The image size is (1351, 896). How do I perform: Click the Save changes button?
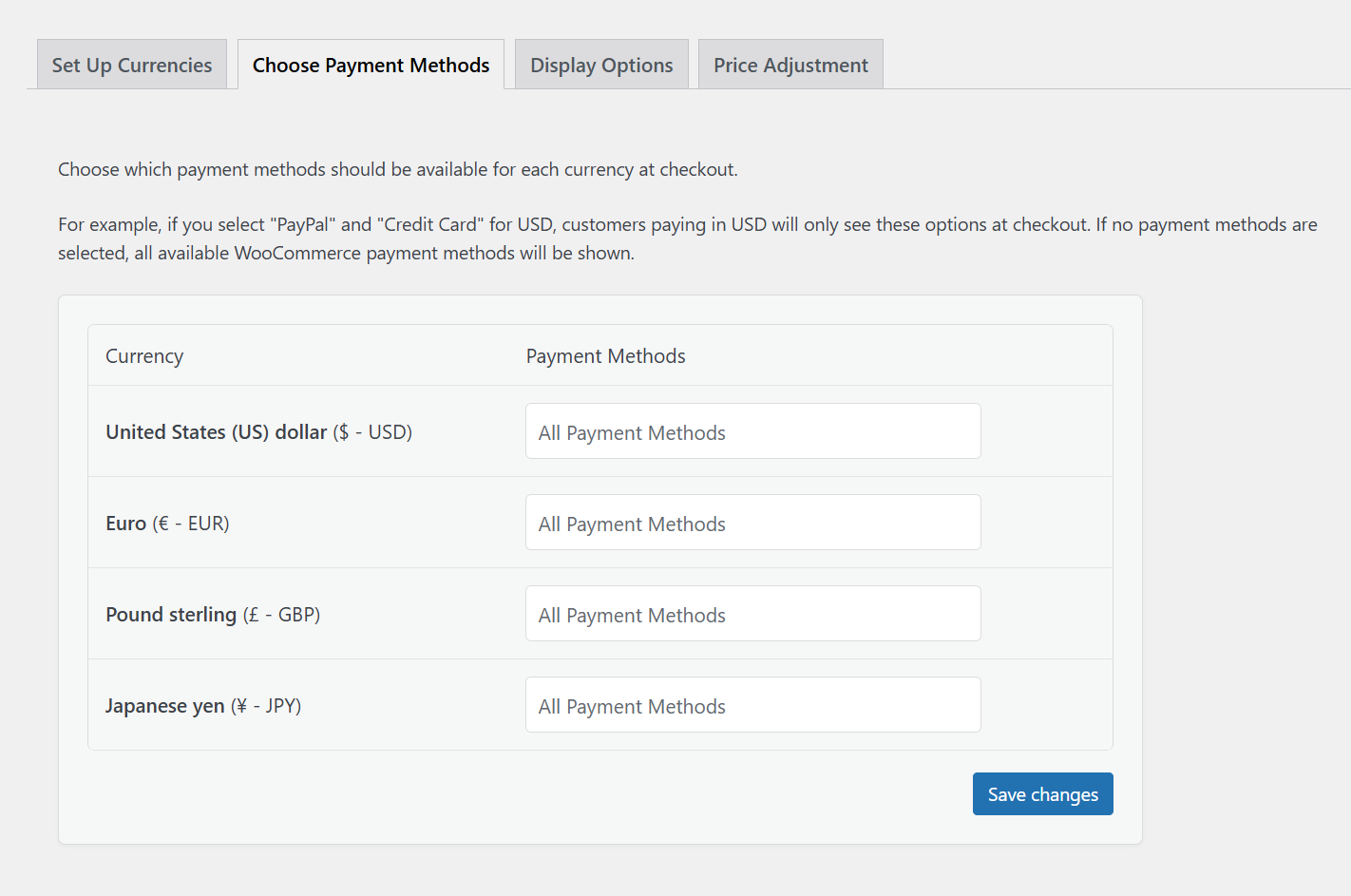(1042, 793)
